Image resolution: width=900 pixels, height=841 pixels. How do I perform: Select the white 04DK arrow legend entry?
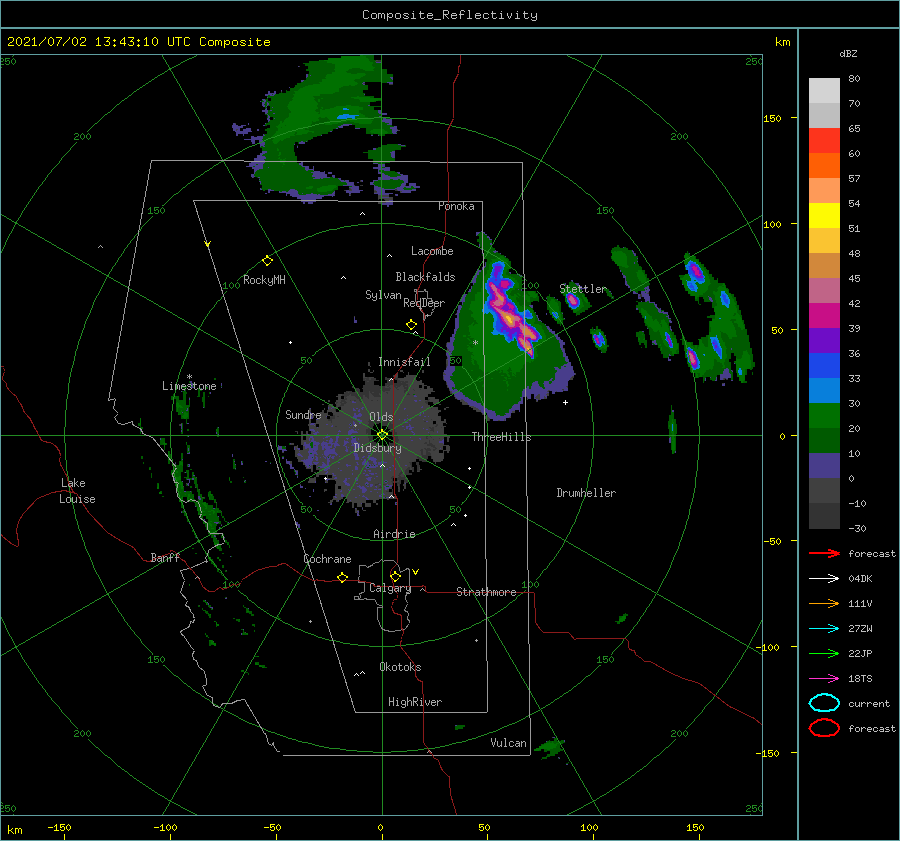[x=824, y=579]
